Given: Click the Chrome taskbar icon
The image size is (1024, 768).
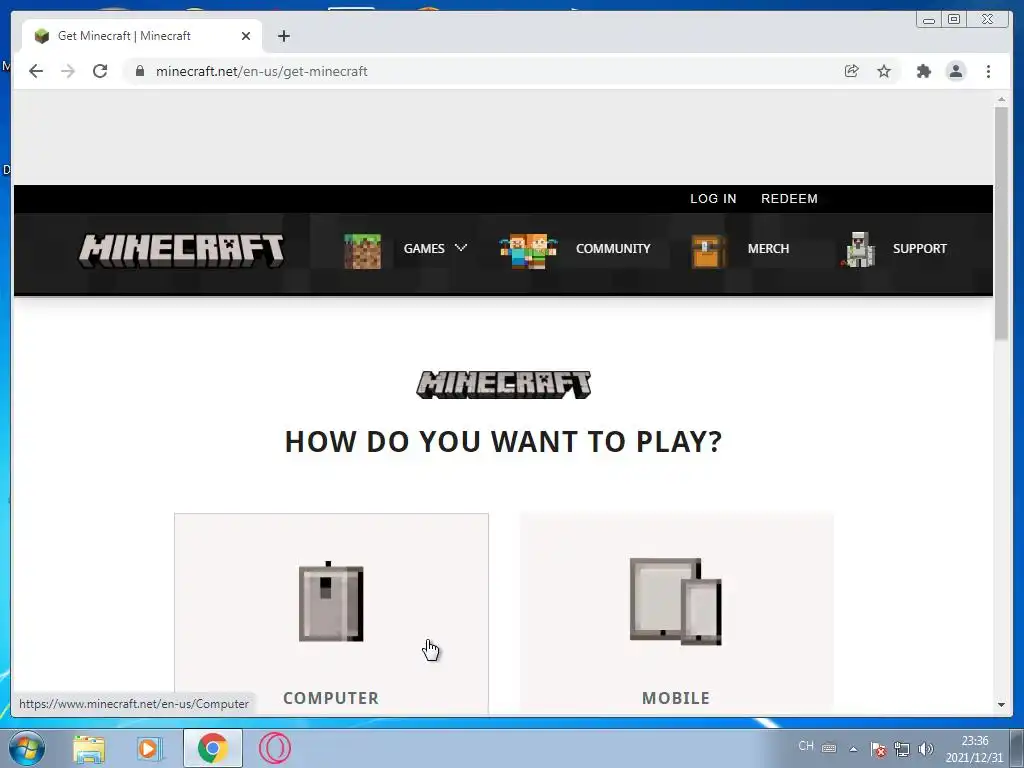Looking at the screenshot, I should [212, 748].
